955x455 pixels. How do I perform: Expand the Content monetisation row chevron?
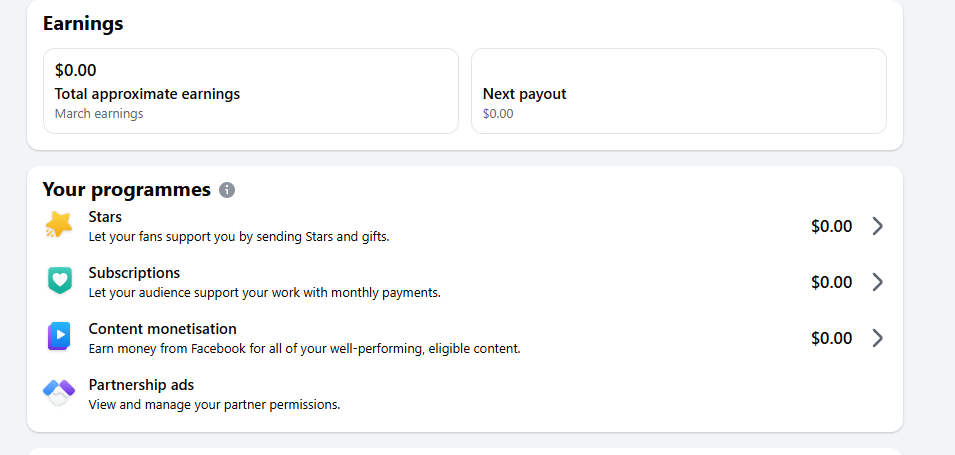[877, 338]
